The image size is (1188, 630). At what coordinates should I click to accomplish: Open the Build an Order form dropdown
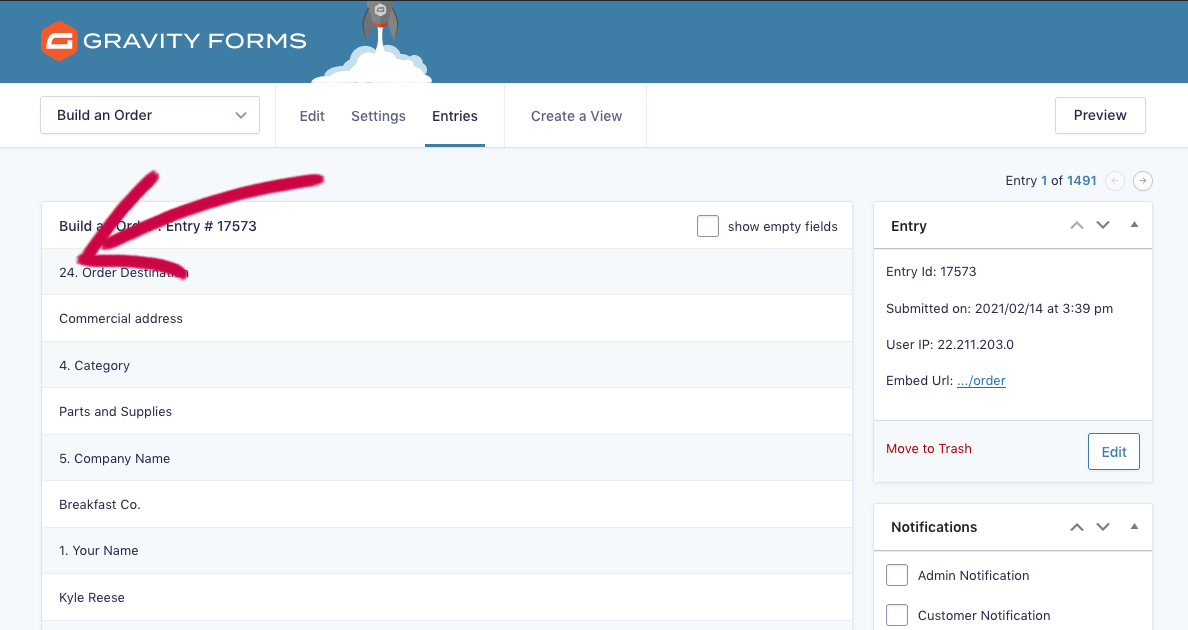point(150,115)
